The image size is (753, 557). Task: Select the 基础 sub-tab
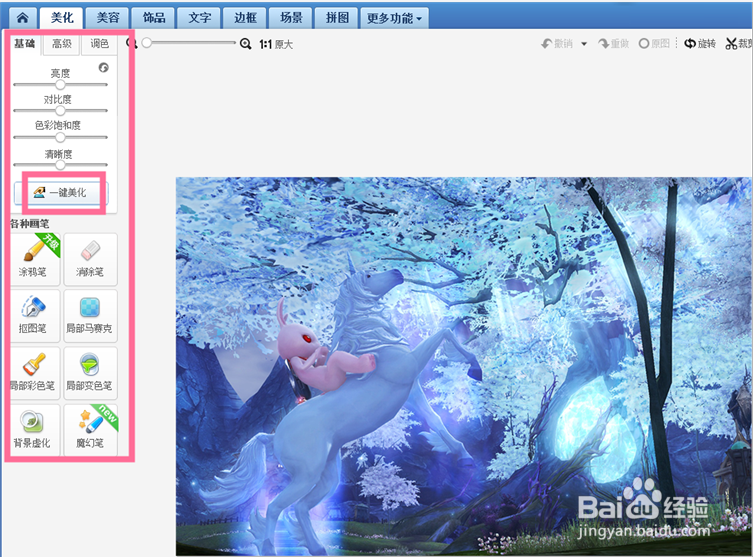(25, 44)
